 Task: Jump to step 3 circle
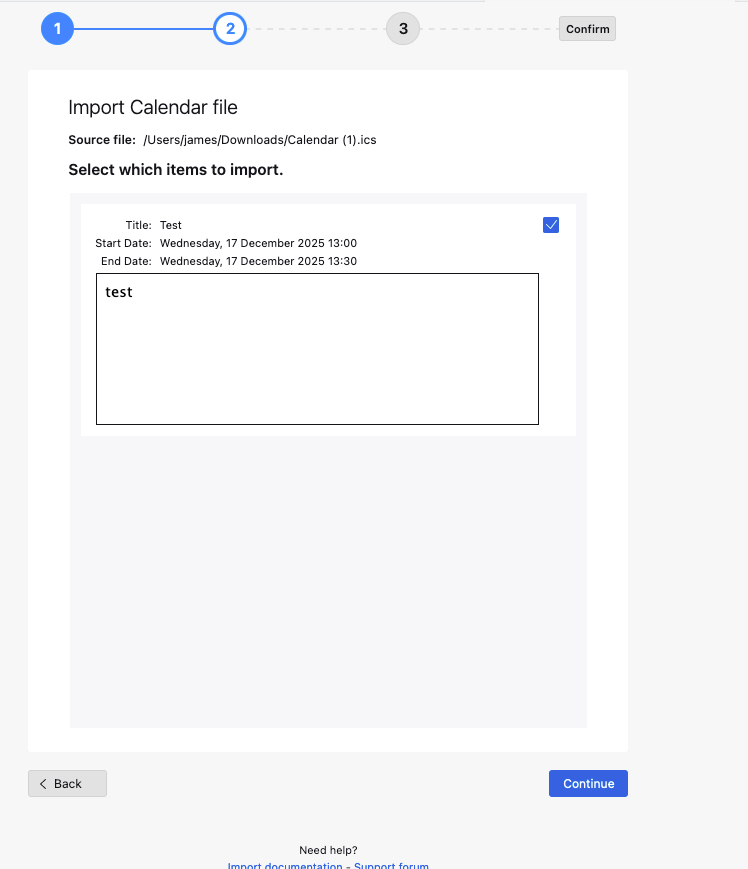click(403, 29)
